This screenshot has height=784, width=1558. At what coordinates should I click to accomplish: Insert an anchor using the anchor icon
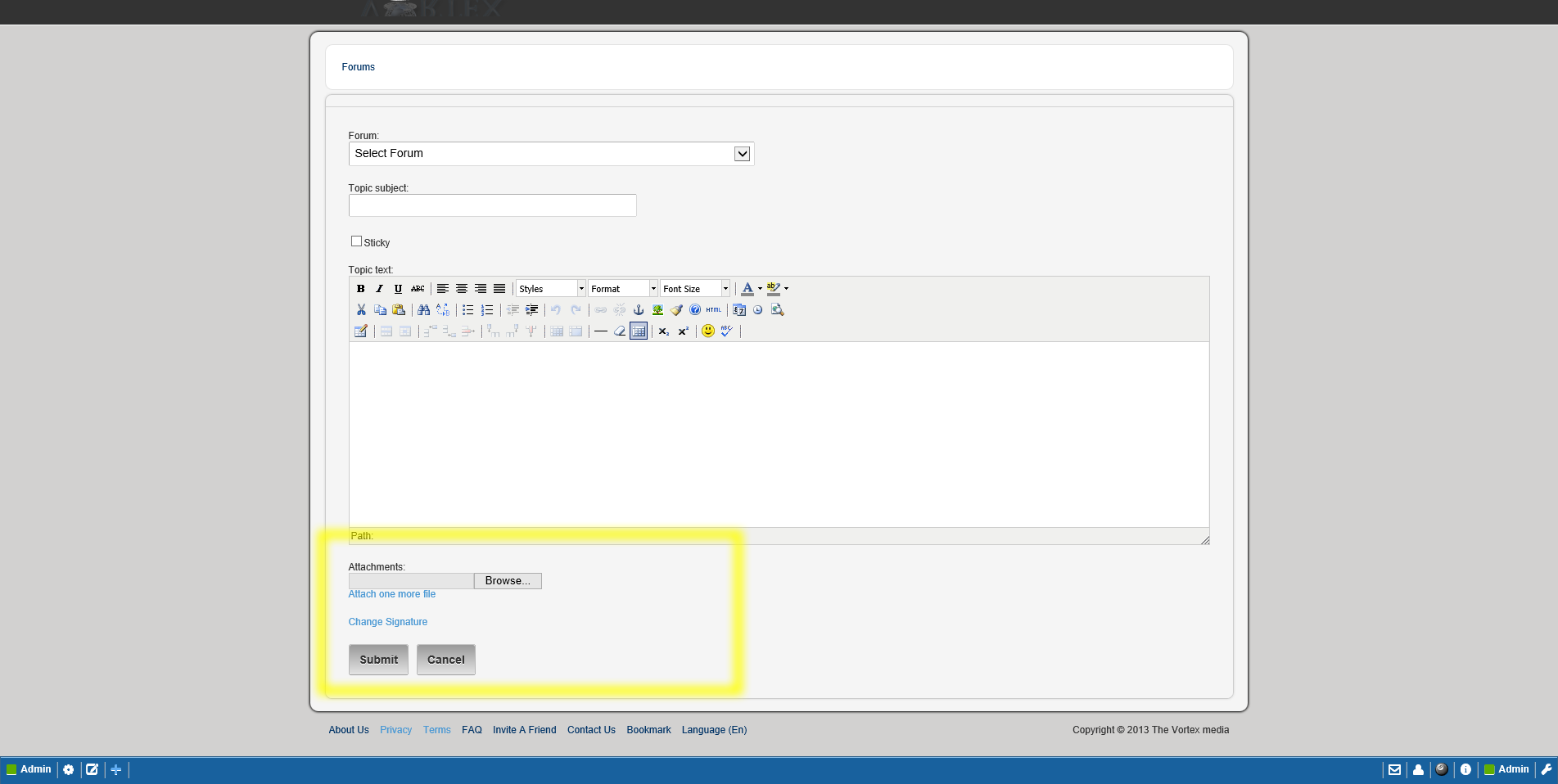(x=639, y=310)
